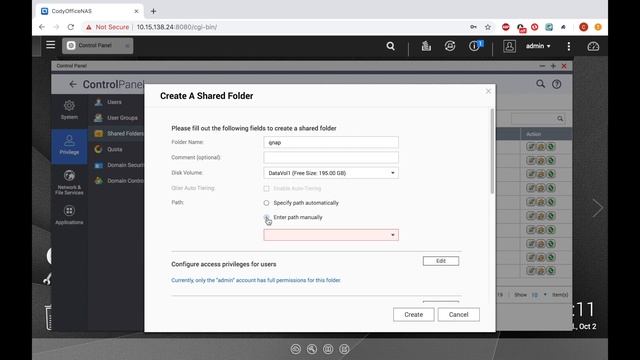This screenshot has height=360, width=640.
Task: Bookmark page with the star icon
Action: [x=488, y=27]
